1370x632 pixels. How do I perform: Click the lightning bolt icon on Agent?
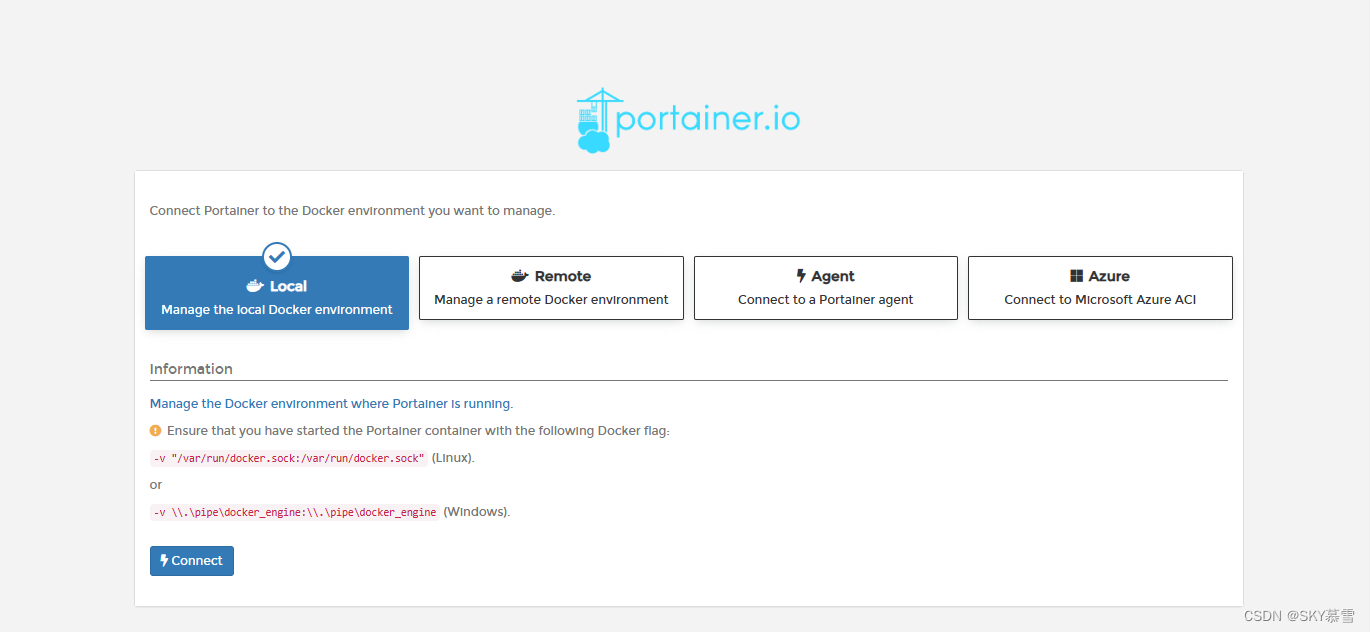pos(801,276)
